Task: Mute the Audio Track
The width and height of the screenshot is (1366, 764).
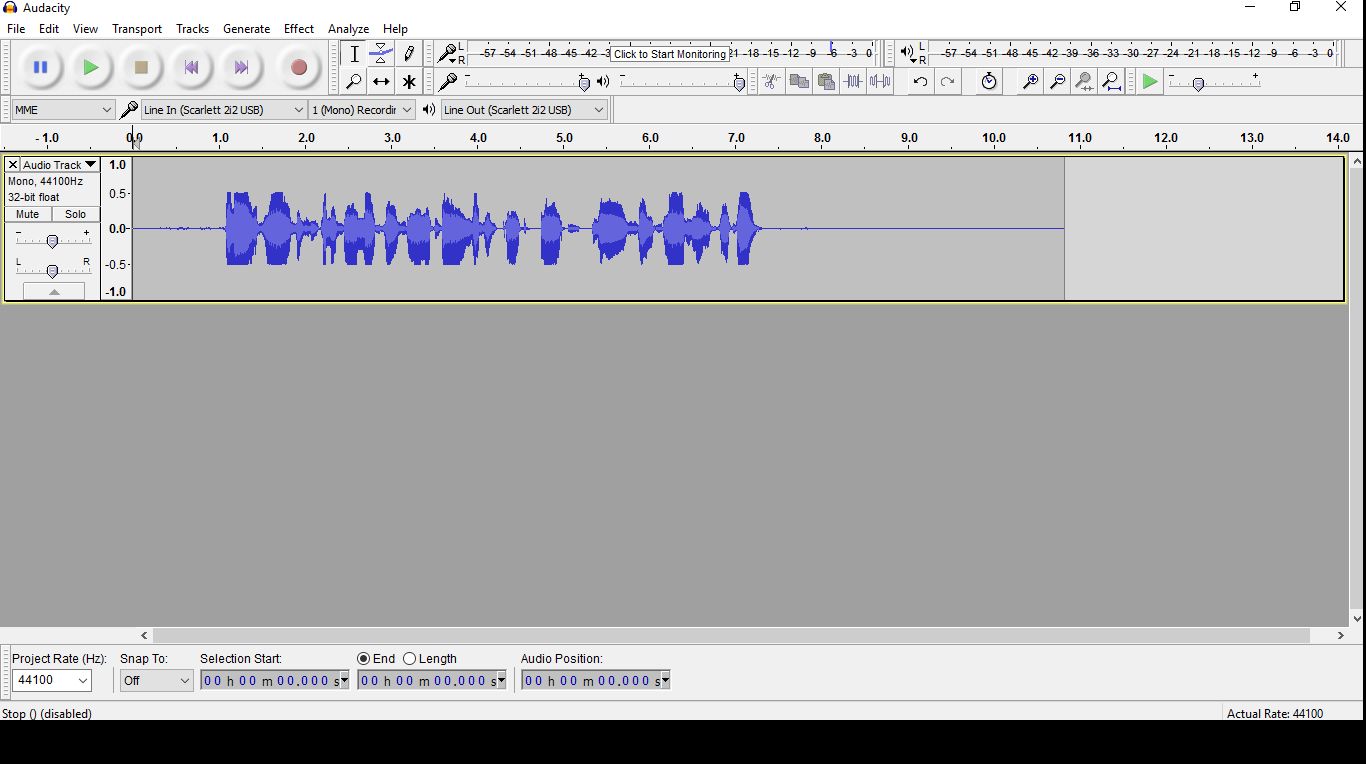Action: click(28, 214)
